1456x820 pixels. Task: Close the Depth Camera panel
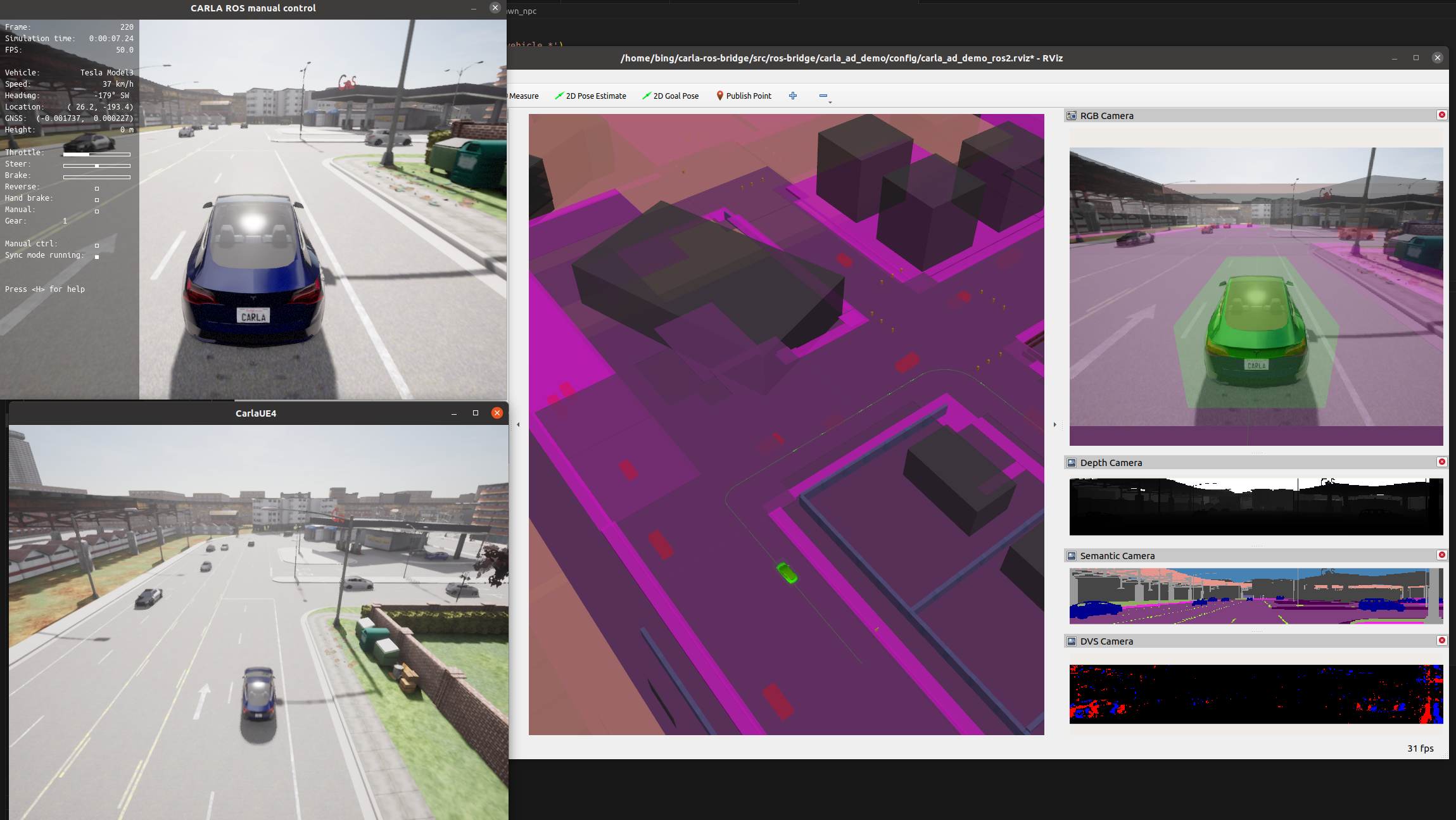pos(1441,462)
